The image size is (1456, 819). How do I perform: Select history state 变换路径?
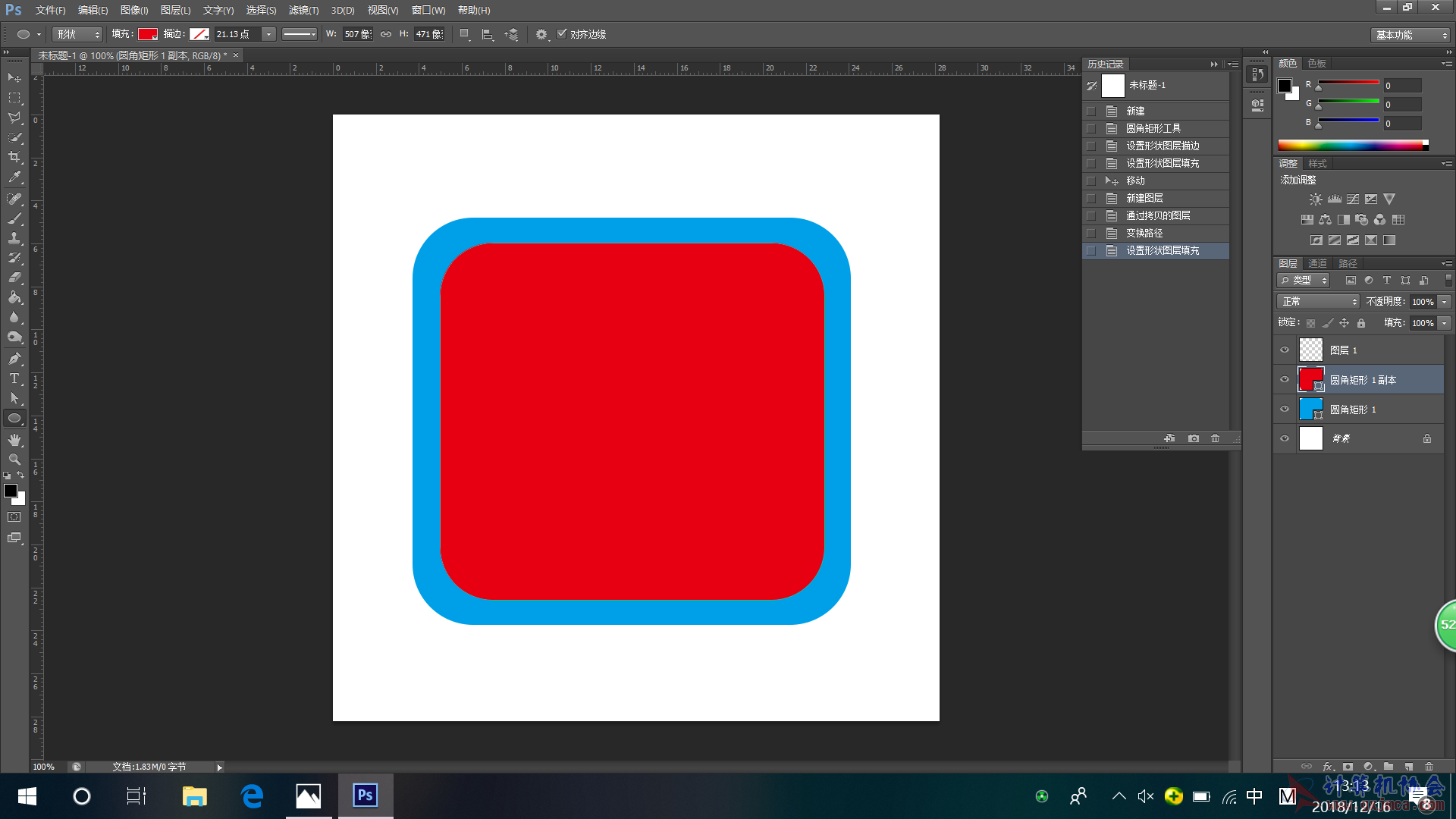point(1156,234)
